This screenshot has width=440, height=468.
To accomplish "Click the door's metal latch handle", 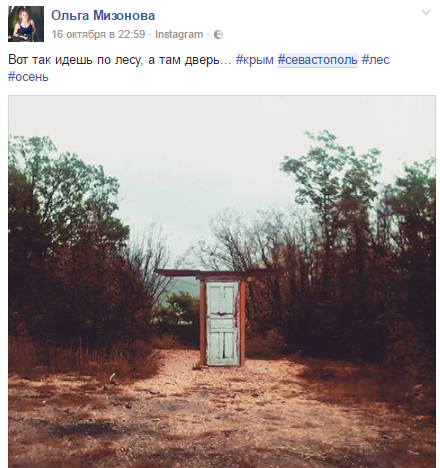I will pyautogui.click(x=221, y=314).
